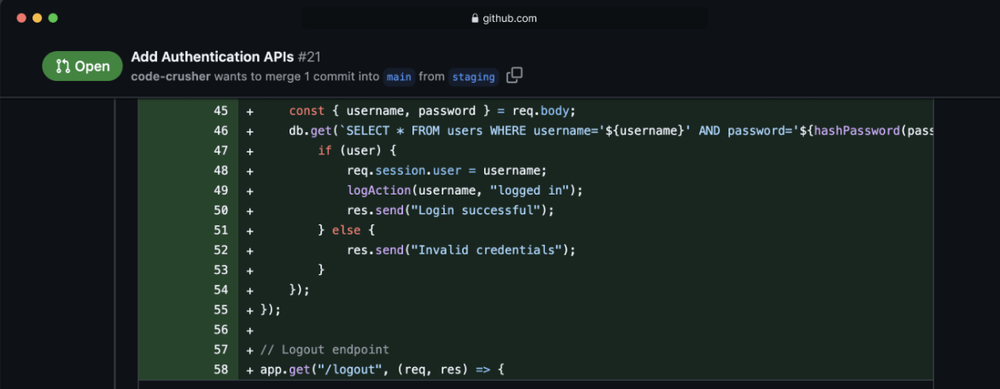Select diff line number 51
Screen dimensions: 1000x389
click(220, 230)
